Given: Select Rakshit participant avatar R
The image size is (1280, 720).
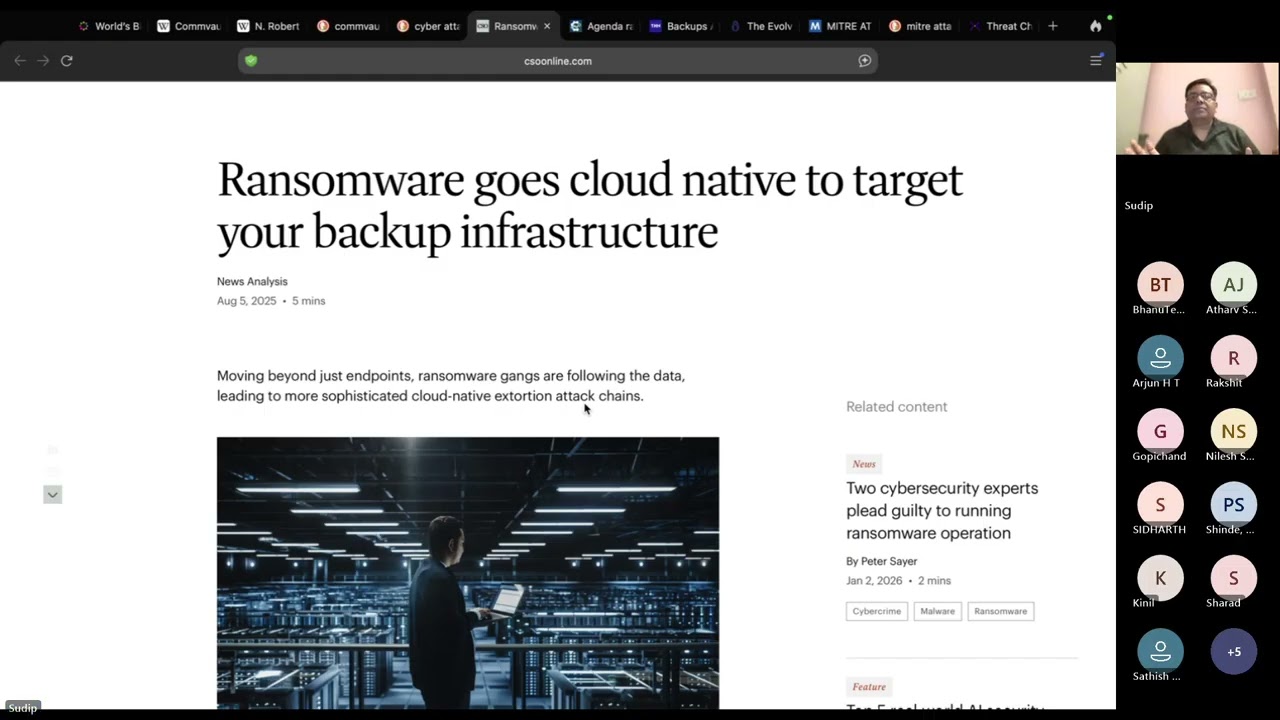Looking at the screenshot, I should click(x=1233, y=358).
